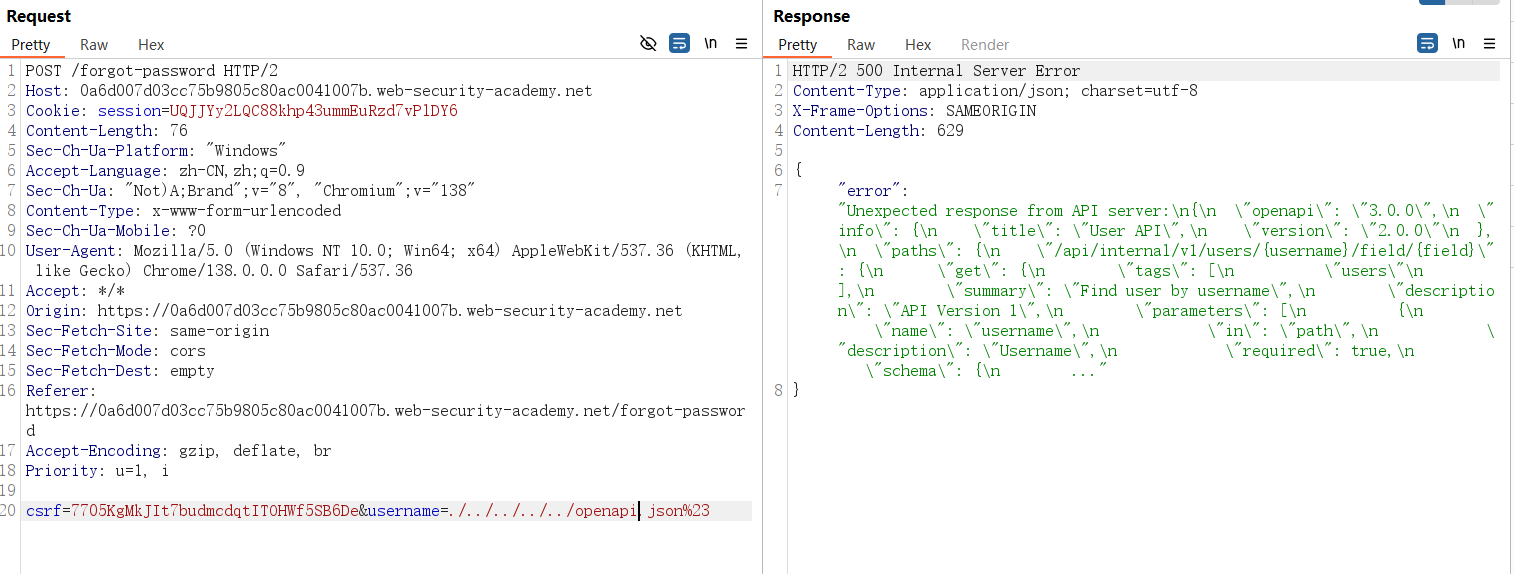Toggle line wrap icon in Request panel
Image resolution: width=1514 pixels, height=574 pixels.
click(x=679, y=44)
